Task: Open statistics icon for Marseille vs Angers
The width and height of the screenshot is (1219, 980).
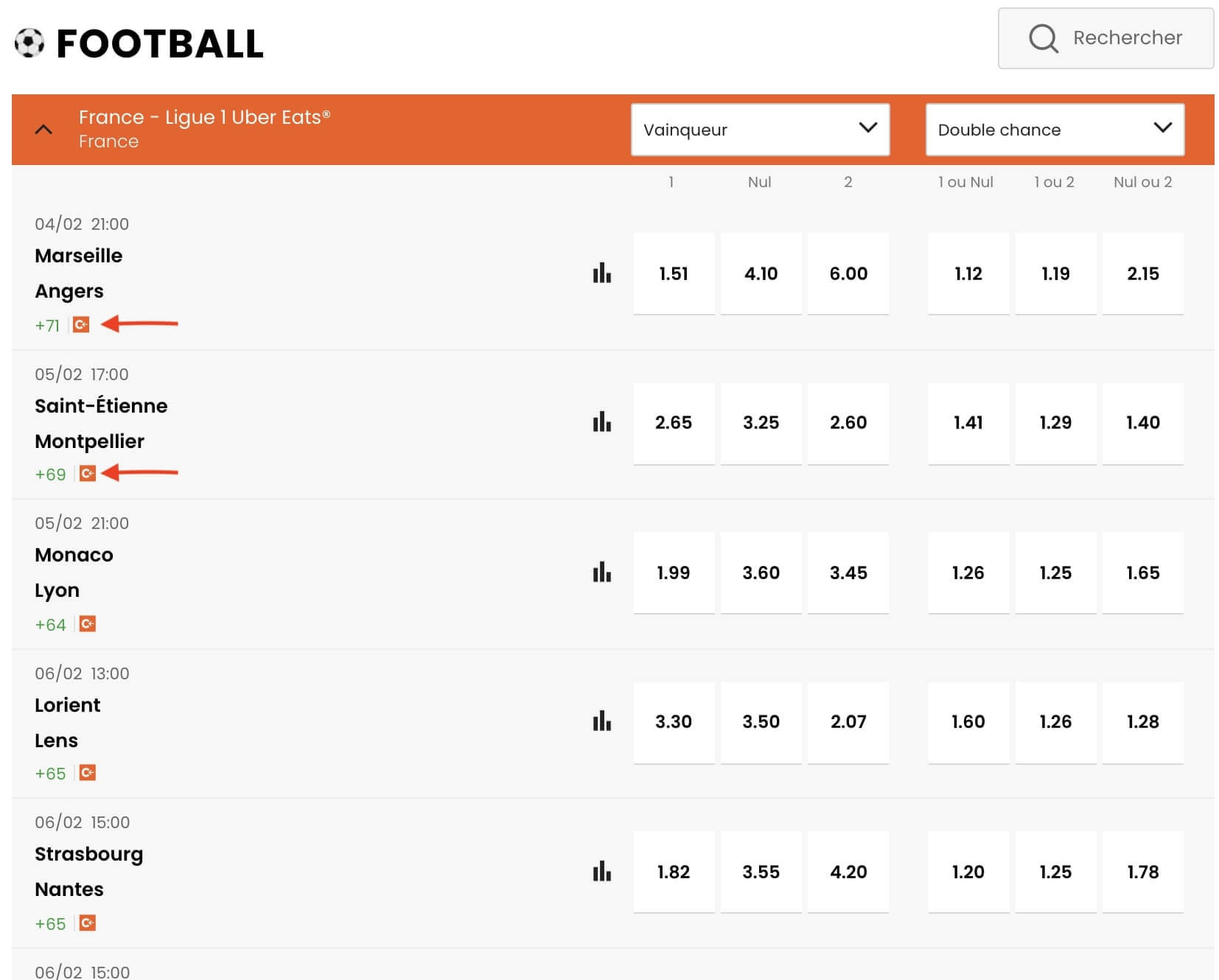Action: [601, 273]
